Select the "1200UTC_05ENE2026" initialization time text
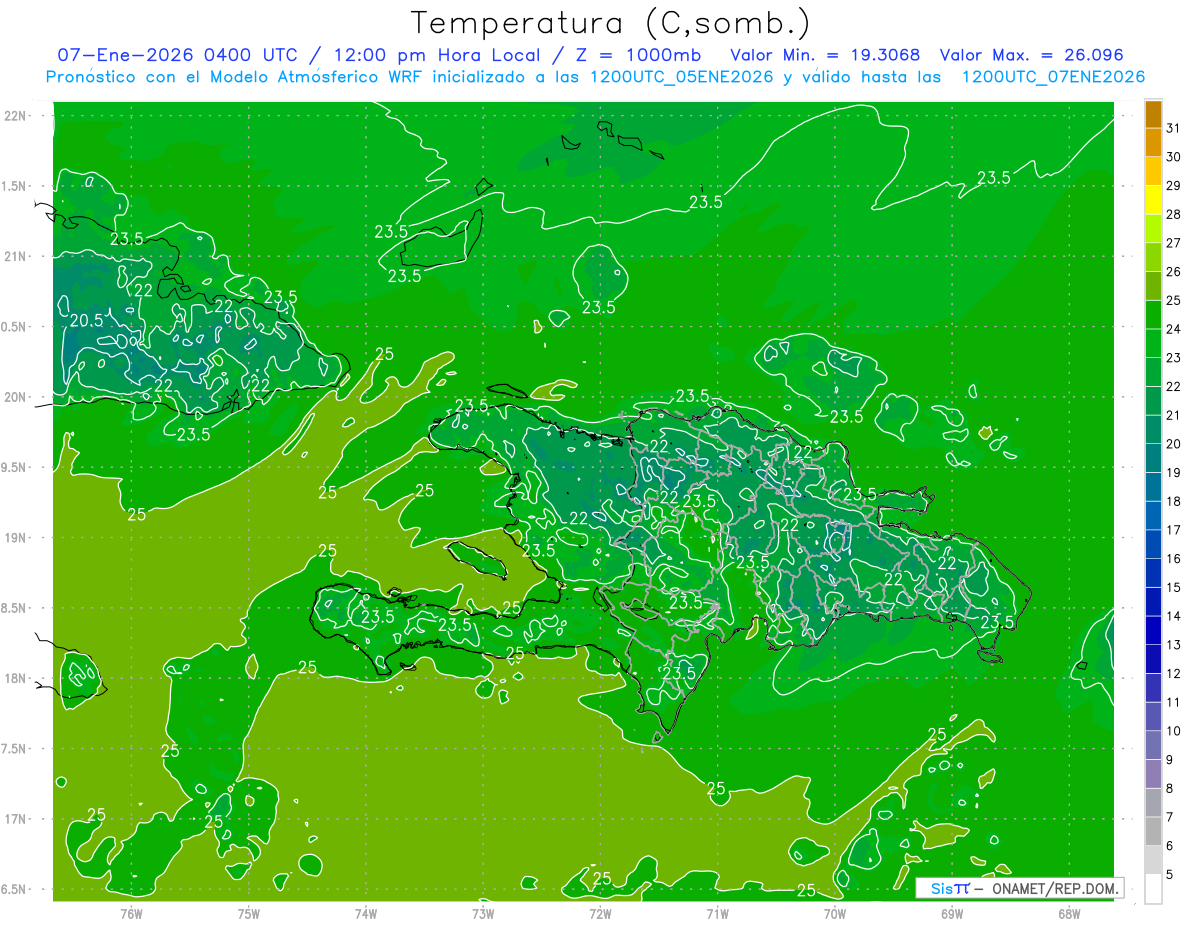 pyautogui.click(x=680, y=77)
